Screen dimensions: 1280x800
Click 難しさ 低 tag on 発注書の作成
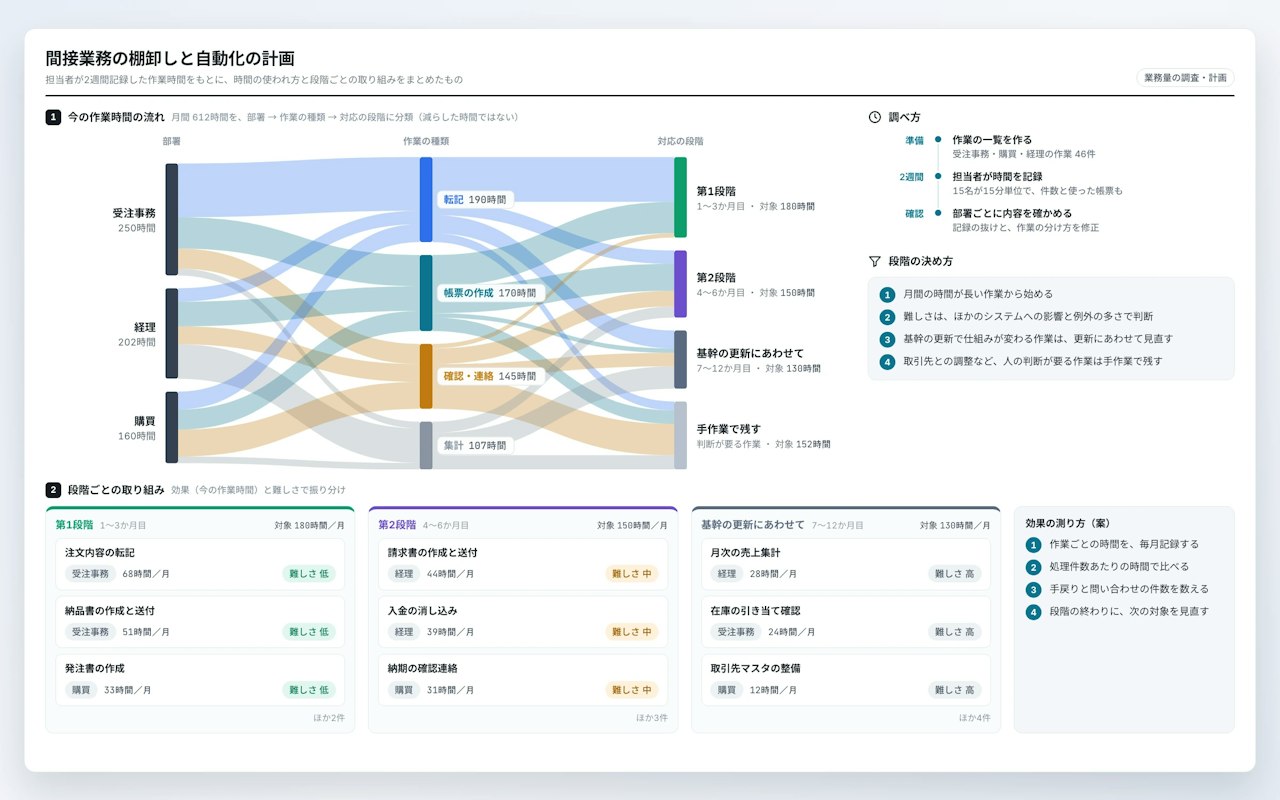pos(309,690)
